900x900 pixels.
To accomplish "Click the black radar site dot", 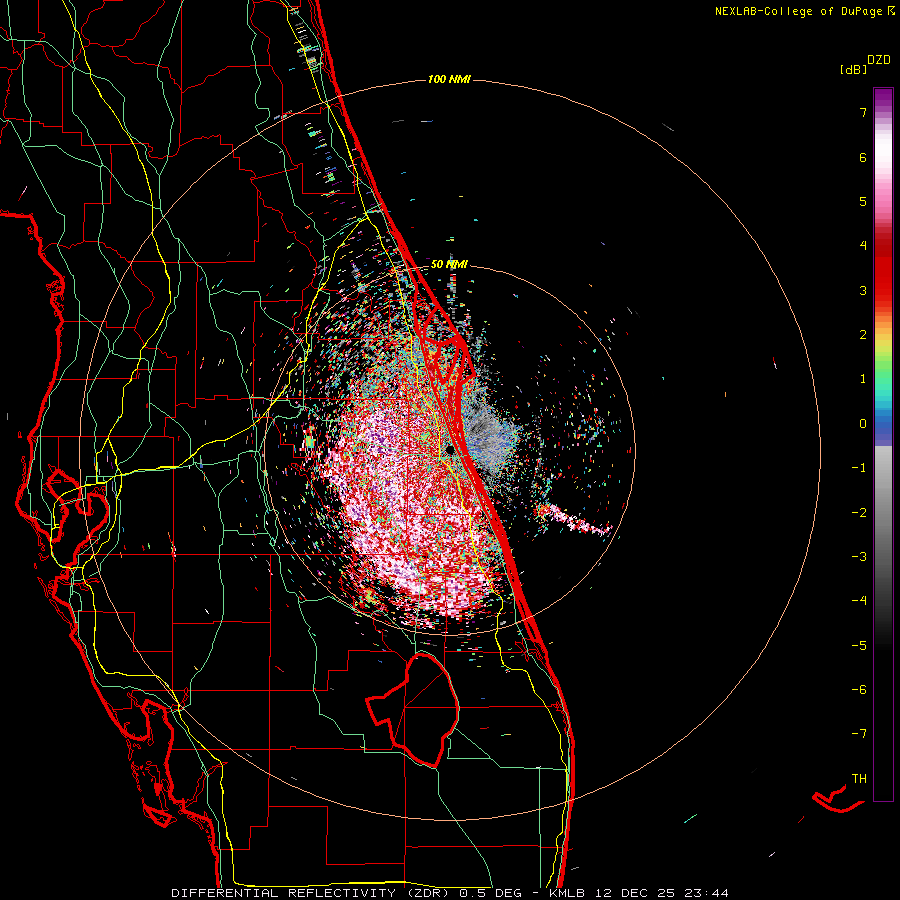I will [450, 449].
